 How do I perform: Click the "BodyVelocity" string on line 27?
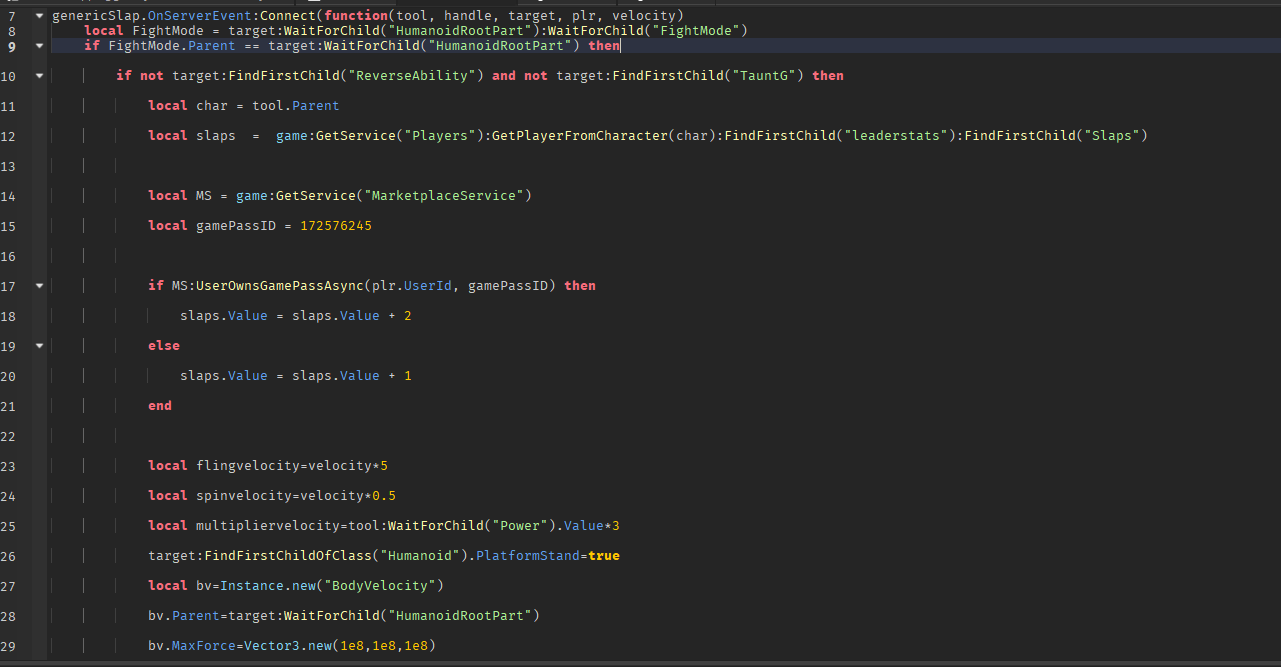click(380, 586)
